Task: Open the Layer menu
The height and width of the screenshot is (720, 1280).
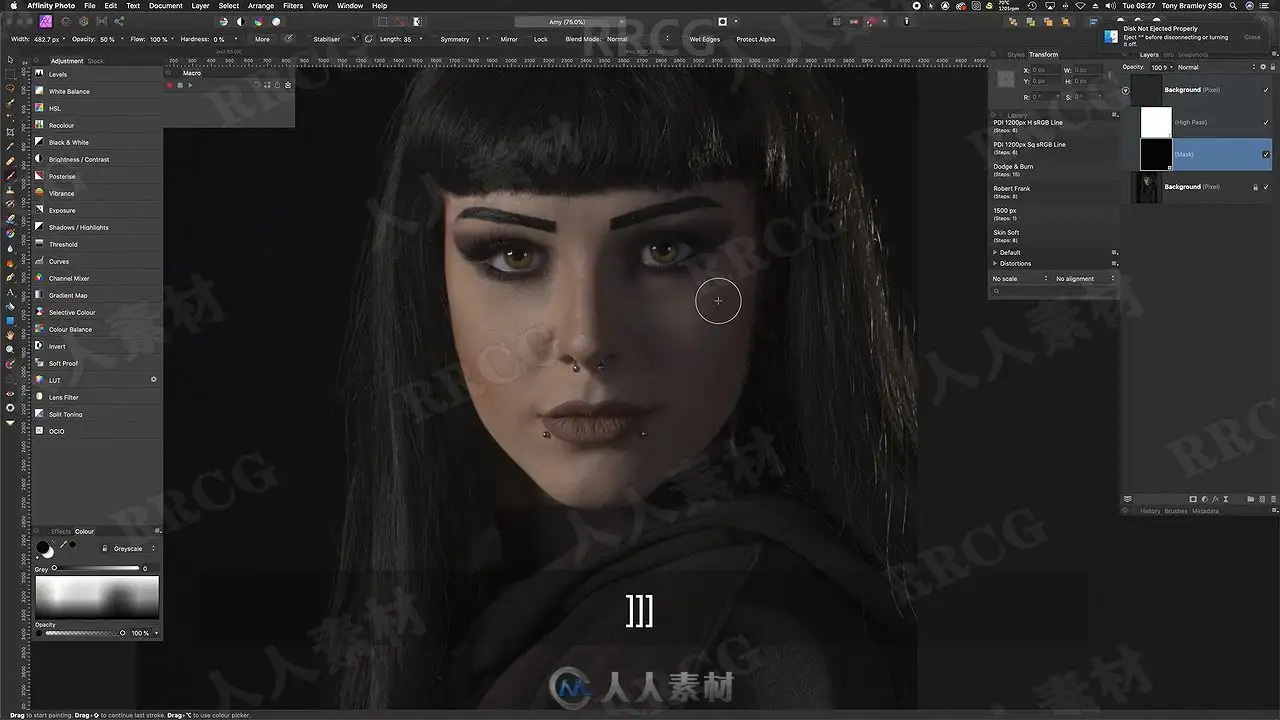Action: 201,6
